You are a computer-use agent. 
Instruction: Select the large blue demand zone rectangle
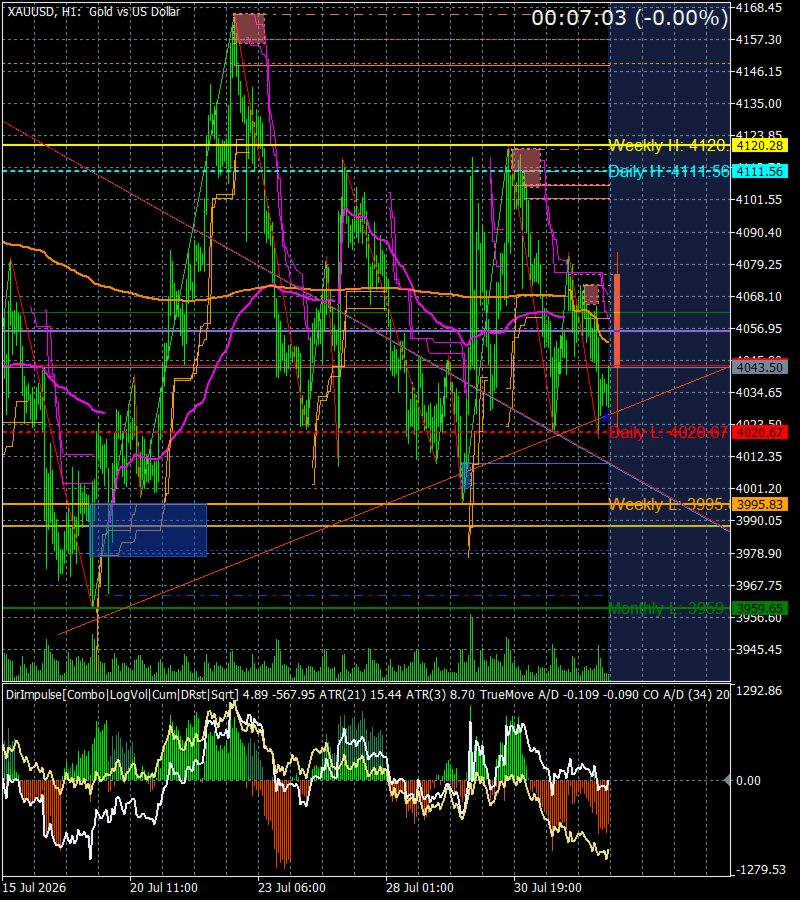[148, 530]
